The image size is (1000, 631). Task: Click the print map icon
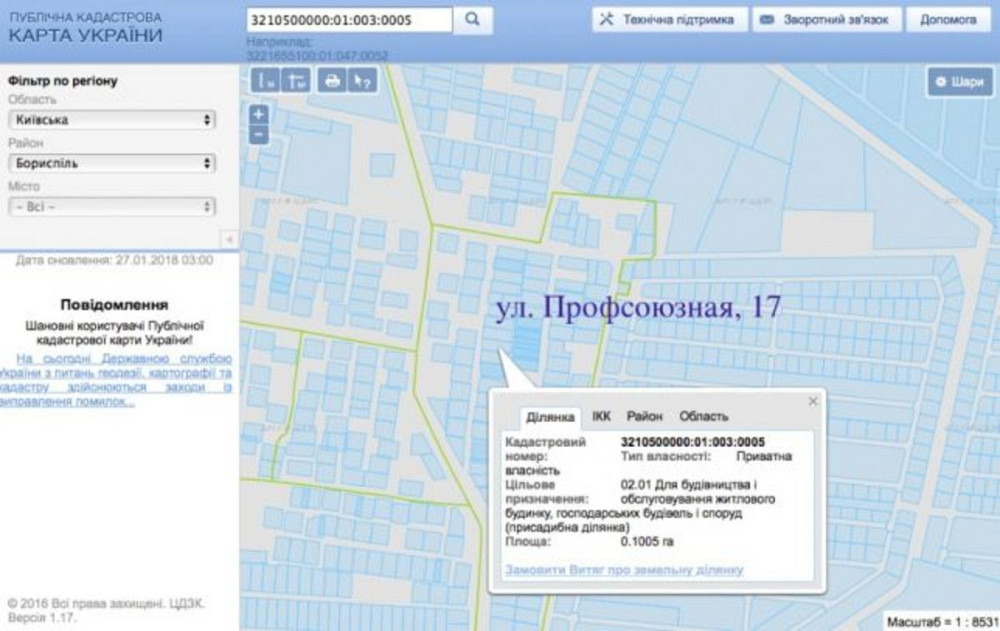tap(330, 82)
